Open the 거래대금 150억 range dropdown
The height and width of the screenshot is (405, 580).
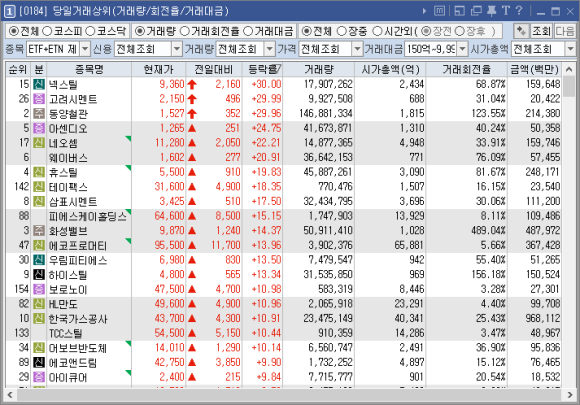point(462,49)
